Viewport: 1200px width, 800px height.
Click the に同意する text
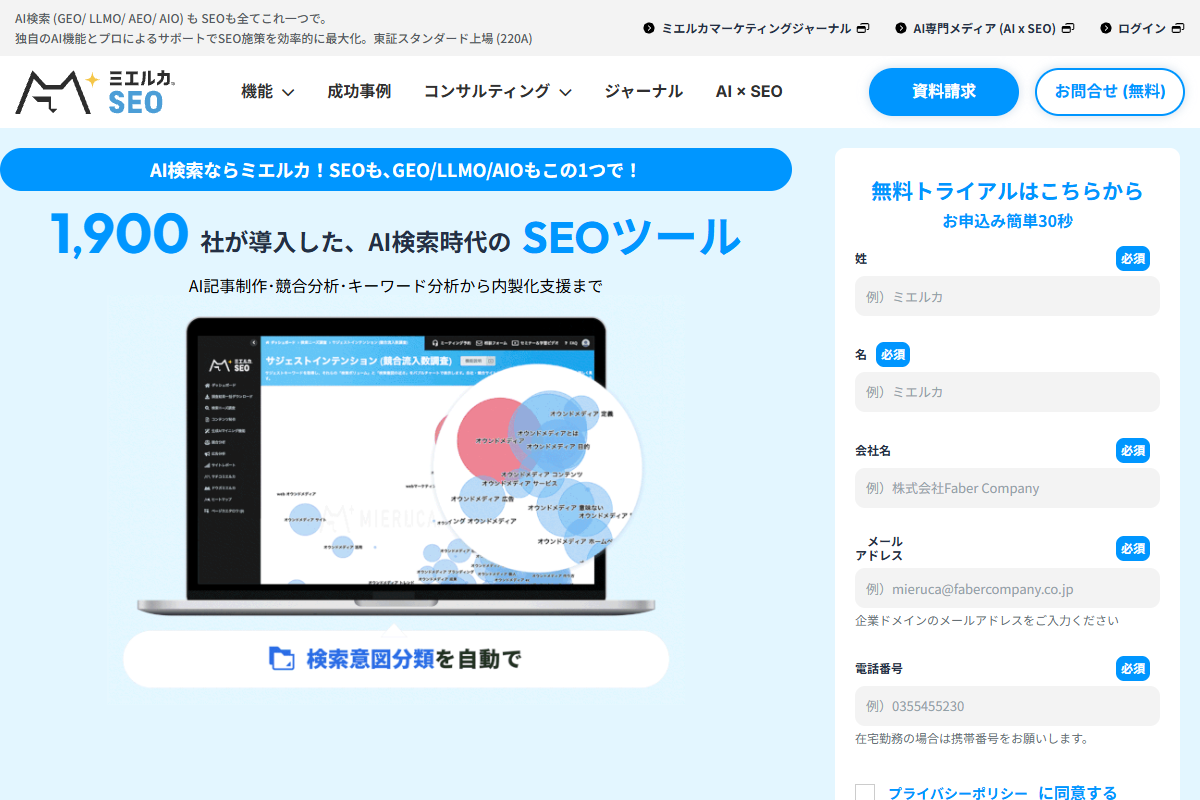(1078, 793)
